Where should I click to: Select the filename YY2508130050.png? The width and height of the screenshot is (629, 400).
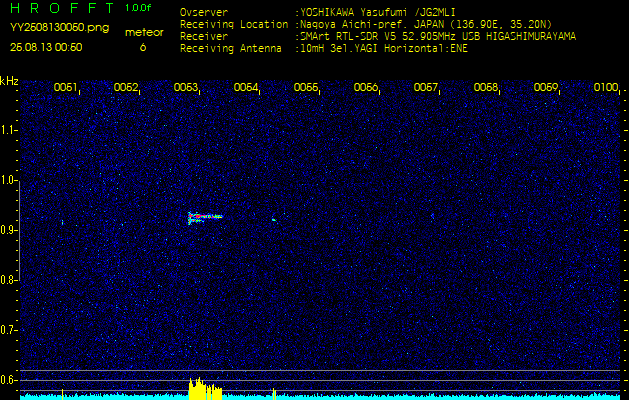59,28
